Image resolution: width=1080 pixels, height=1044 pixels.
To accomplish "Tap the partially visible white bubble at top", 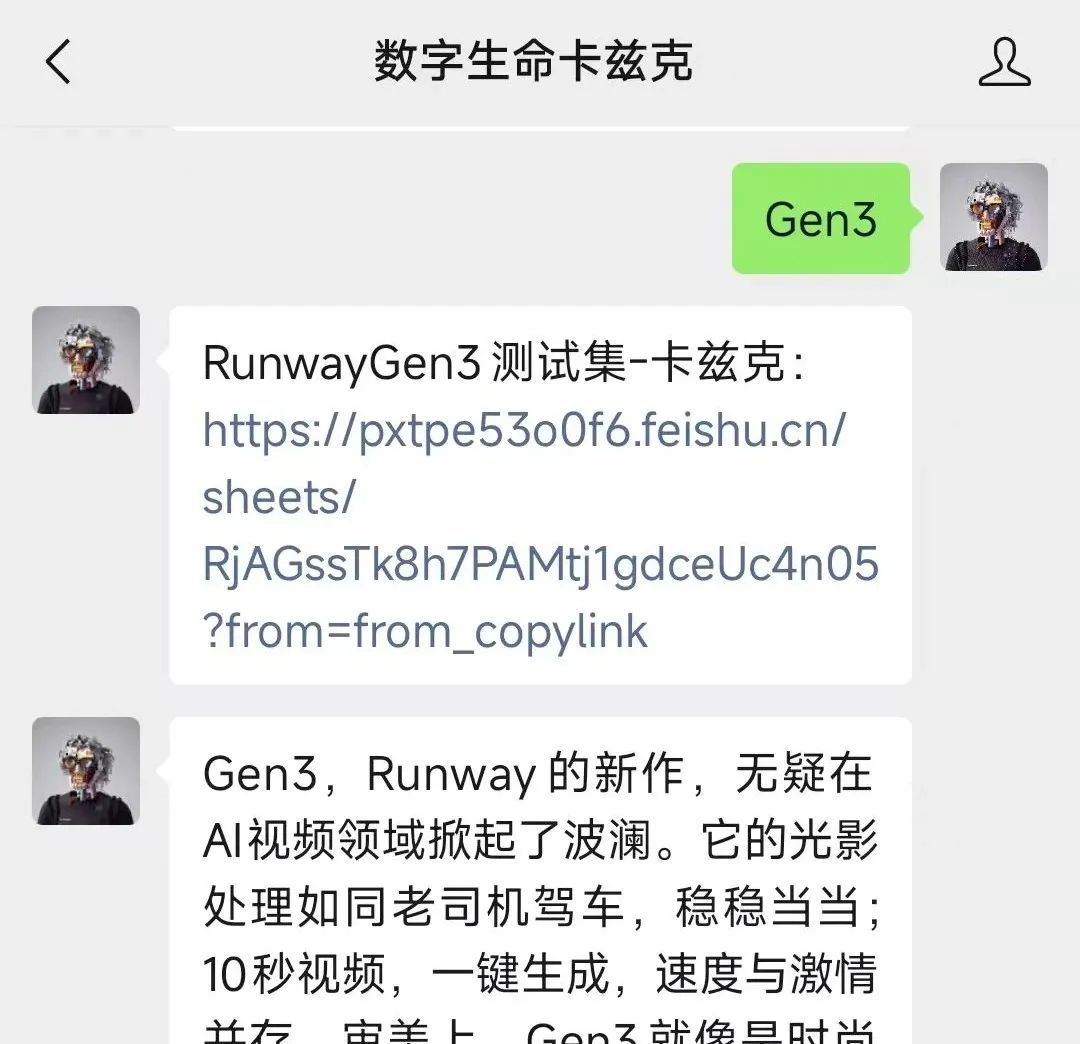I will (541, 128).
